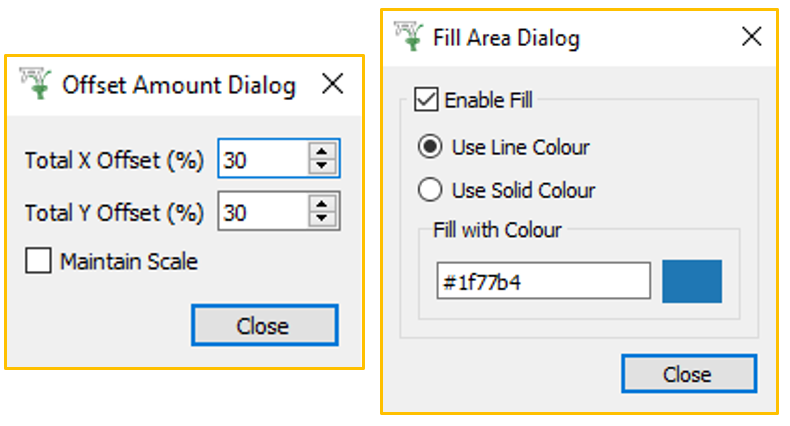This screenshot has height=426, width=790.
Task: Open the blue fill colour swatch
Action: 691,281
